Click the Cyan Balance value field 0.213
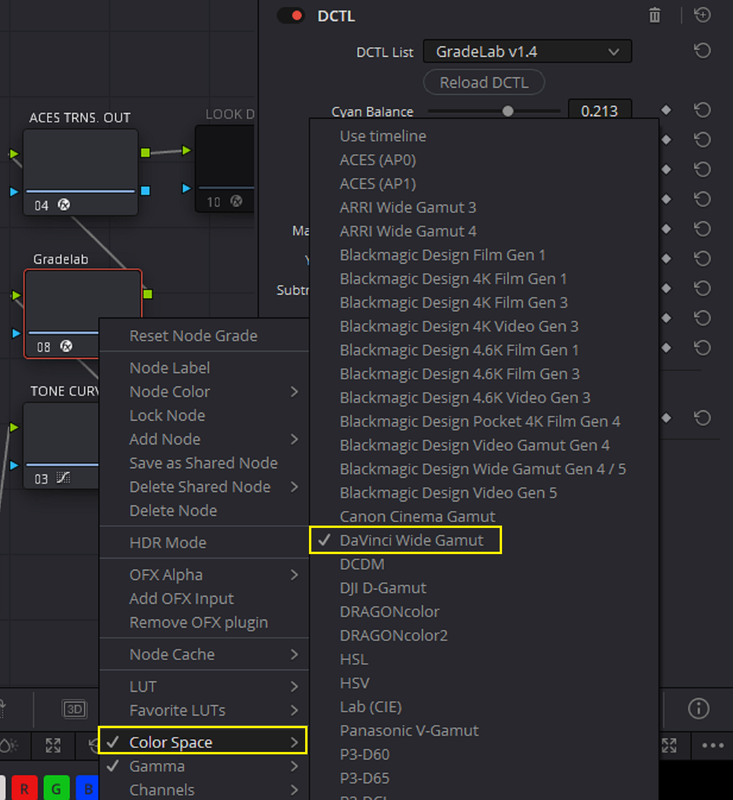The width and height of the screenshot is (733, 800). pyautogui.click(x=600, y=110)
